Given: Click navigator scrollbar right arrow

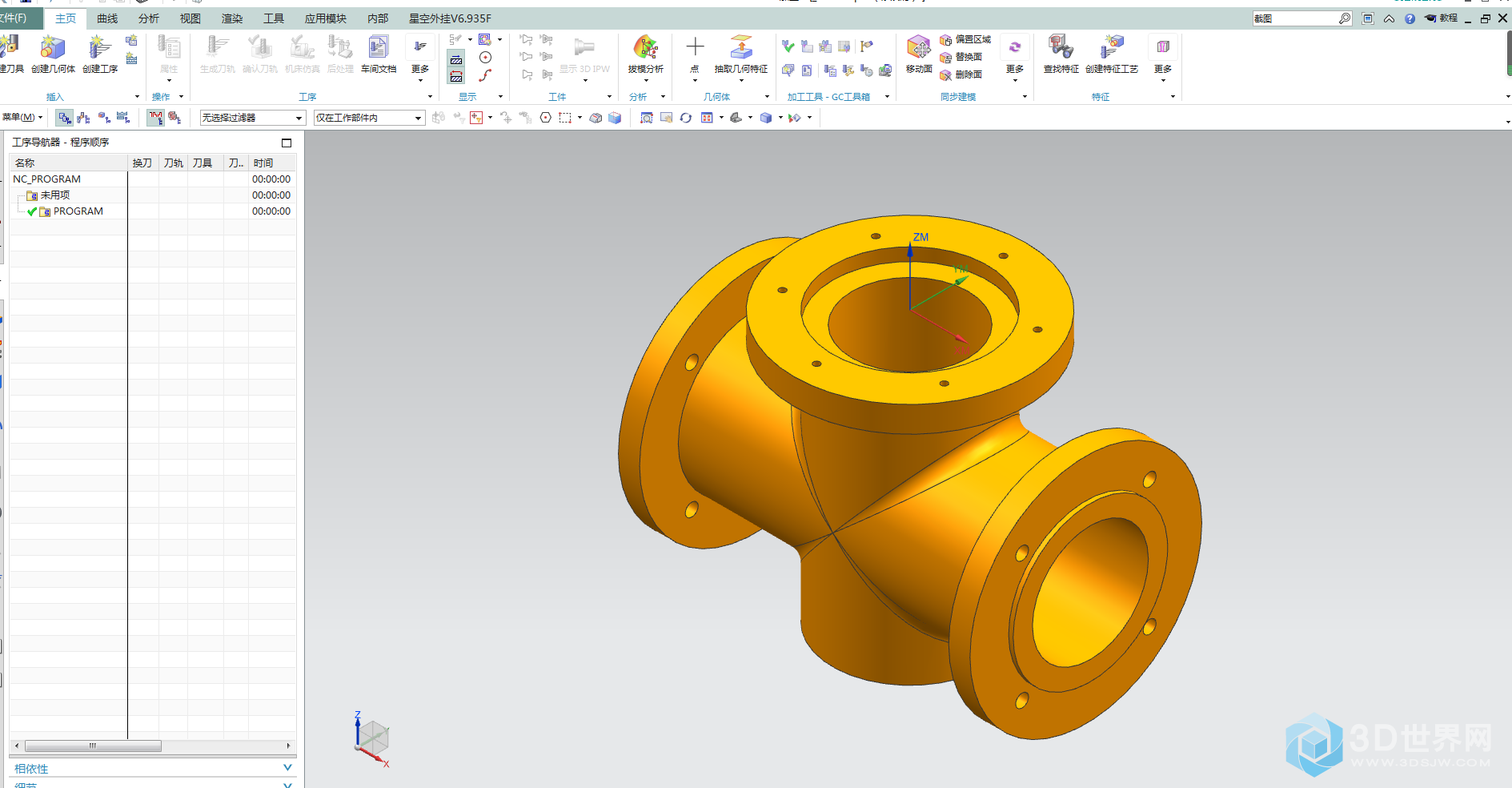Looking at the screenshot, I should coord(288,746).
